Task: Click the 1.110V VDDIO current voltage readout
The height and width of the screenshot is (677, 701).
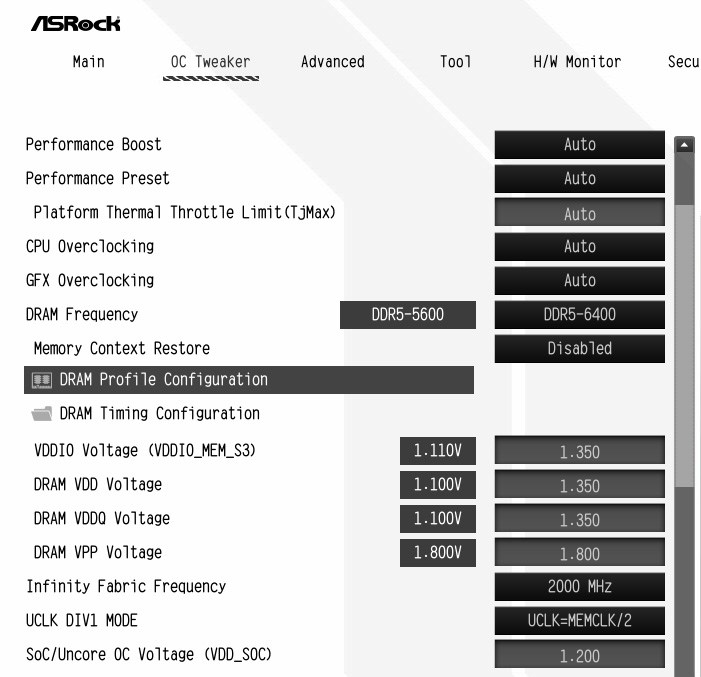Action: click(438, 451)
